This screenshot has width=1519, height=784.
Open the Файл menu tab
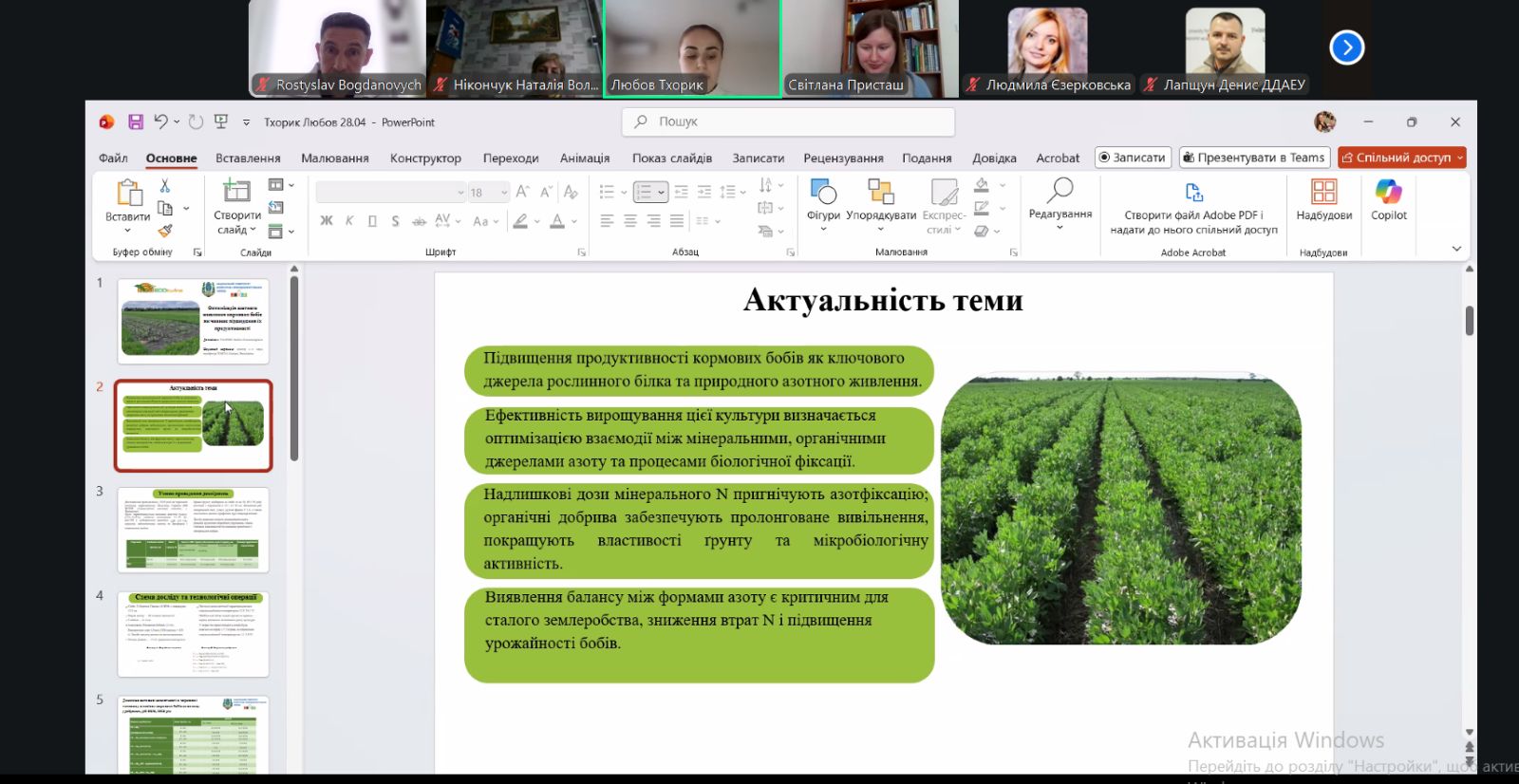tap(113, 158)
